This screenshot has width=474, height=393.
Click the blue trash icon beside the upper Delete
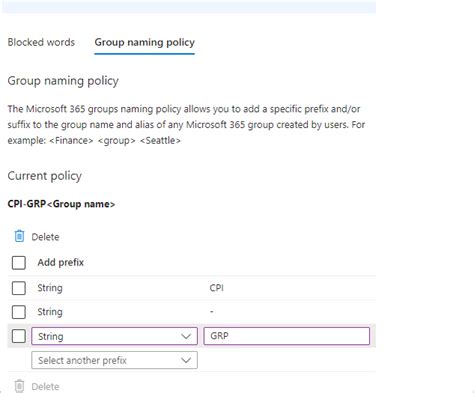pyautogui.click(x=19, y=236)
